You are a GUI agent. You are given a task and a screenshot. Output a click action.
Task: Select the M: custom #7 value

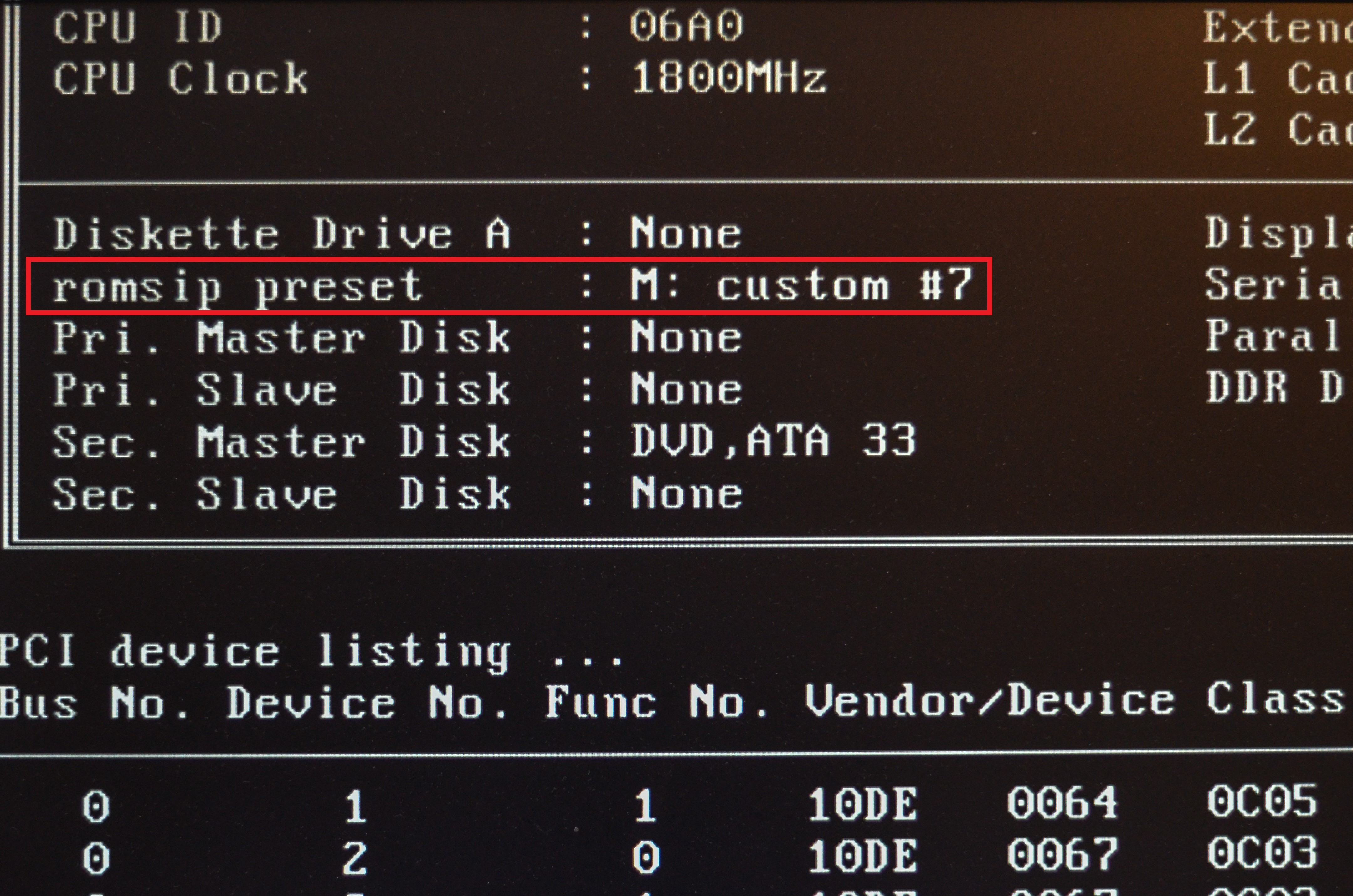click(x=801, y=284)
